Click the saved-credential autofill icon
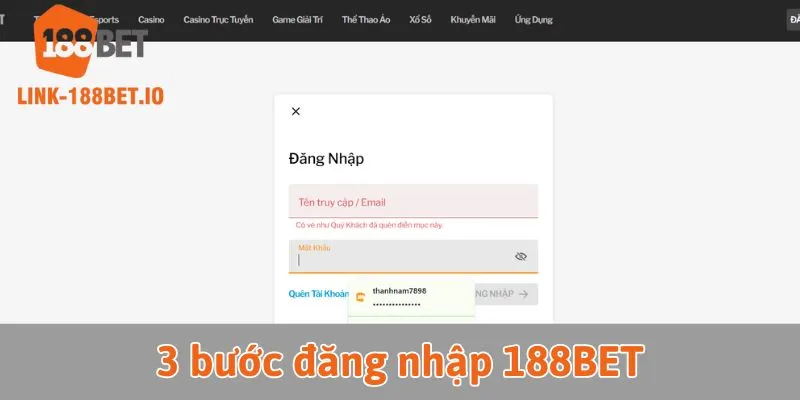This screenshot has height=400, width=800. tap(361, 297)
